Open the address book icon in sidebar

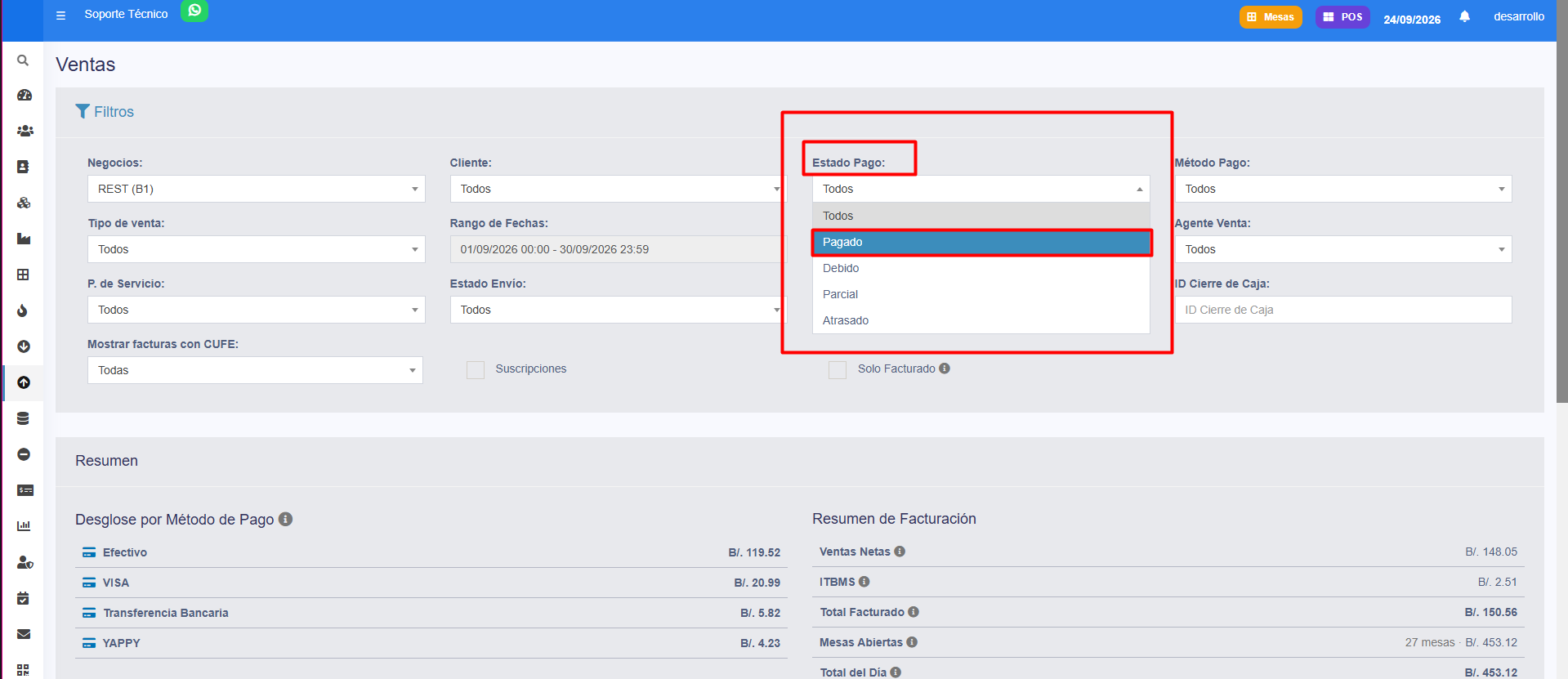coord(23,167)
